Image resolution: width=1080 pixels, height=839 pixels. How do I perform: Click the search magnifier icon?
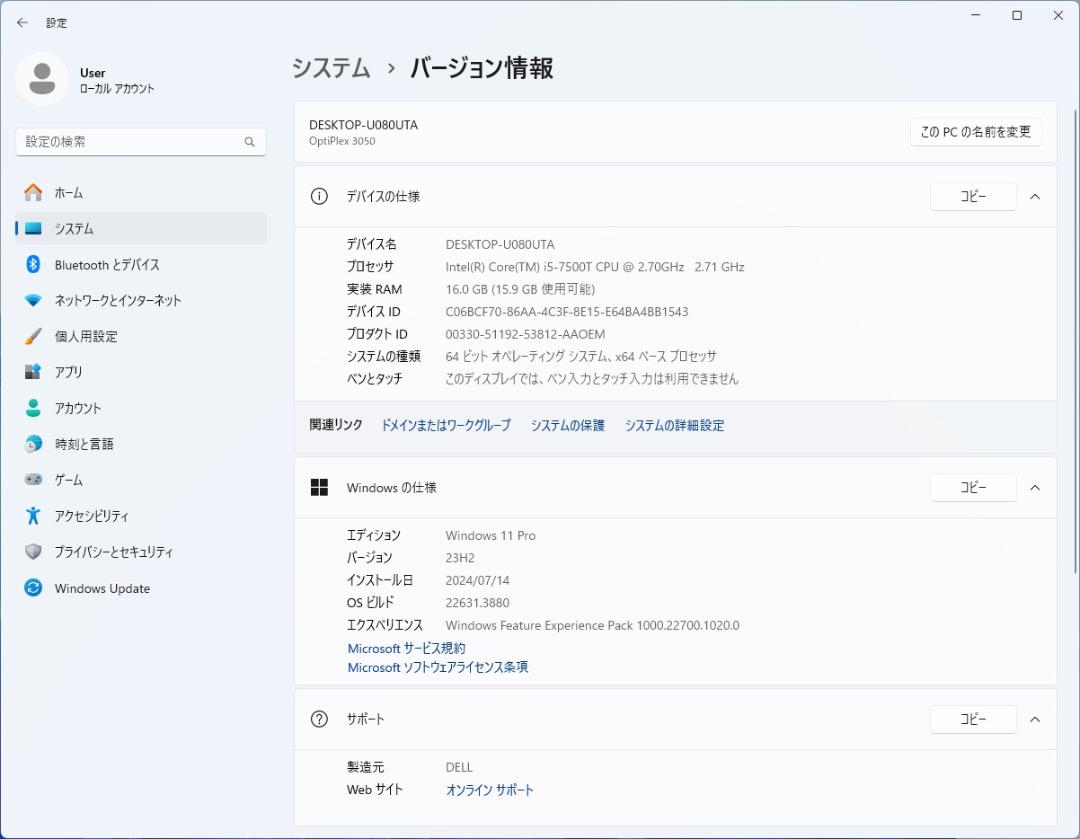tap(249, 142)
